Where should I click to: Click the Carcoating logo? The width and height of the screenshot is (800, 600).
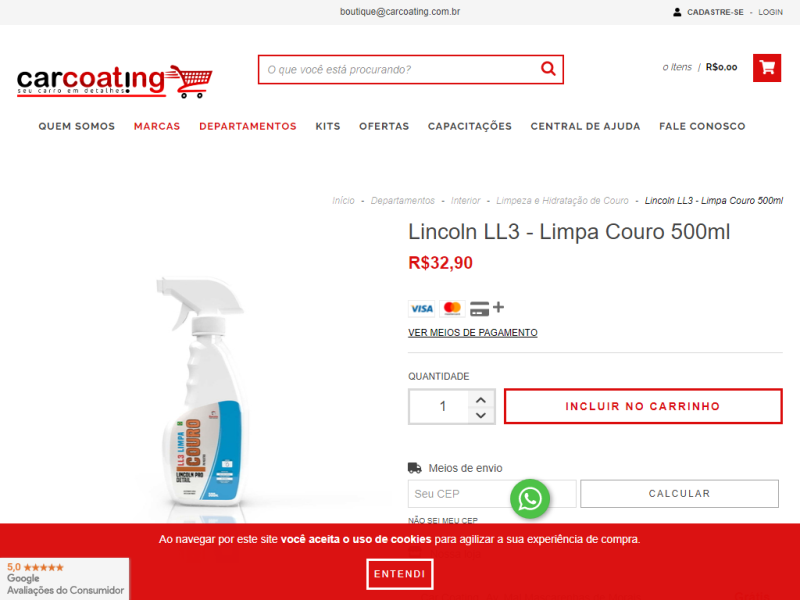tap(115, 81)
